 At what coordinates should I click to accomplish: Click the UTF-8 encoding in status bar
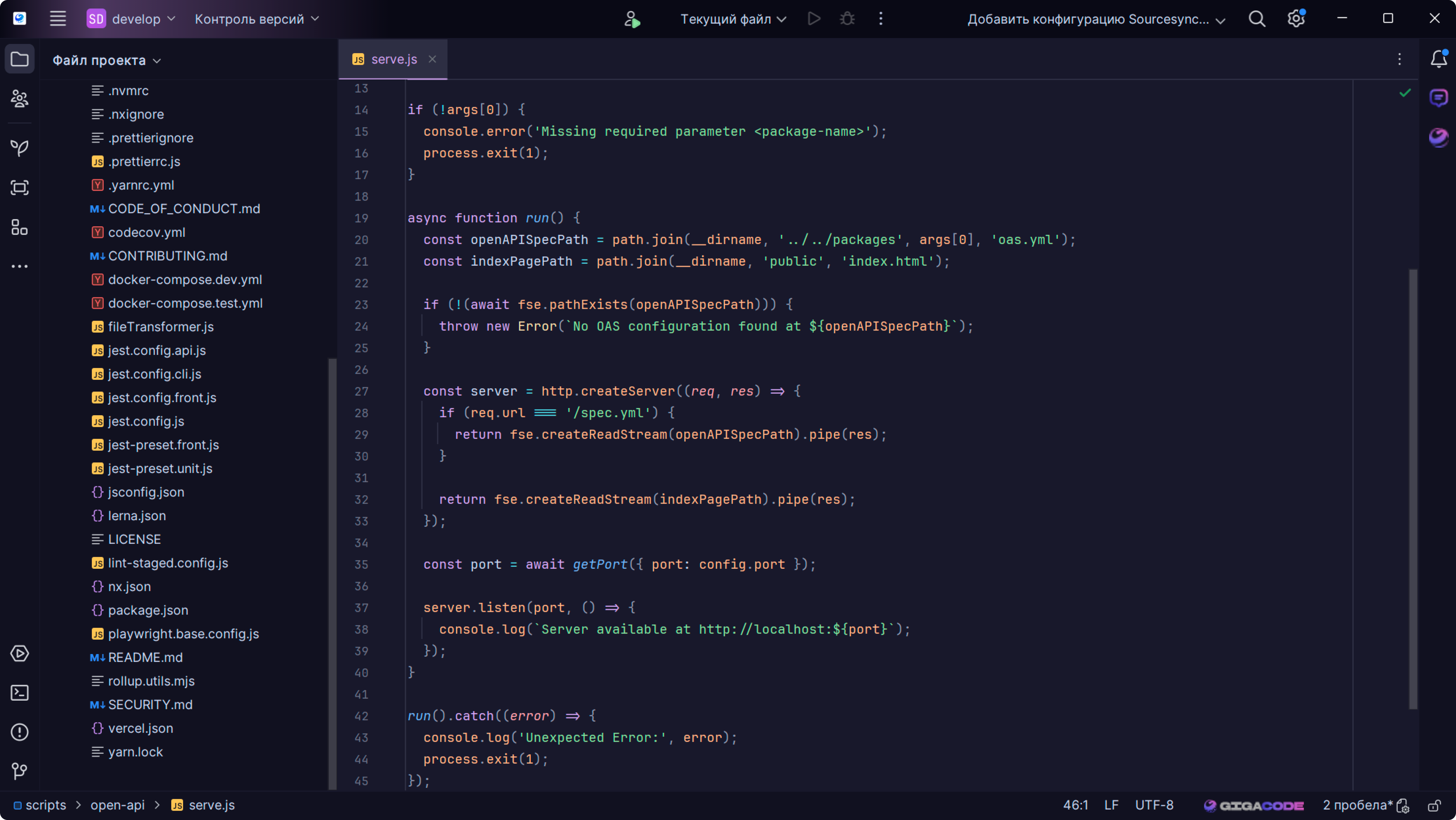(x=1154, y=805)
